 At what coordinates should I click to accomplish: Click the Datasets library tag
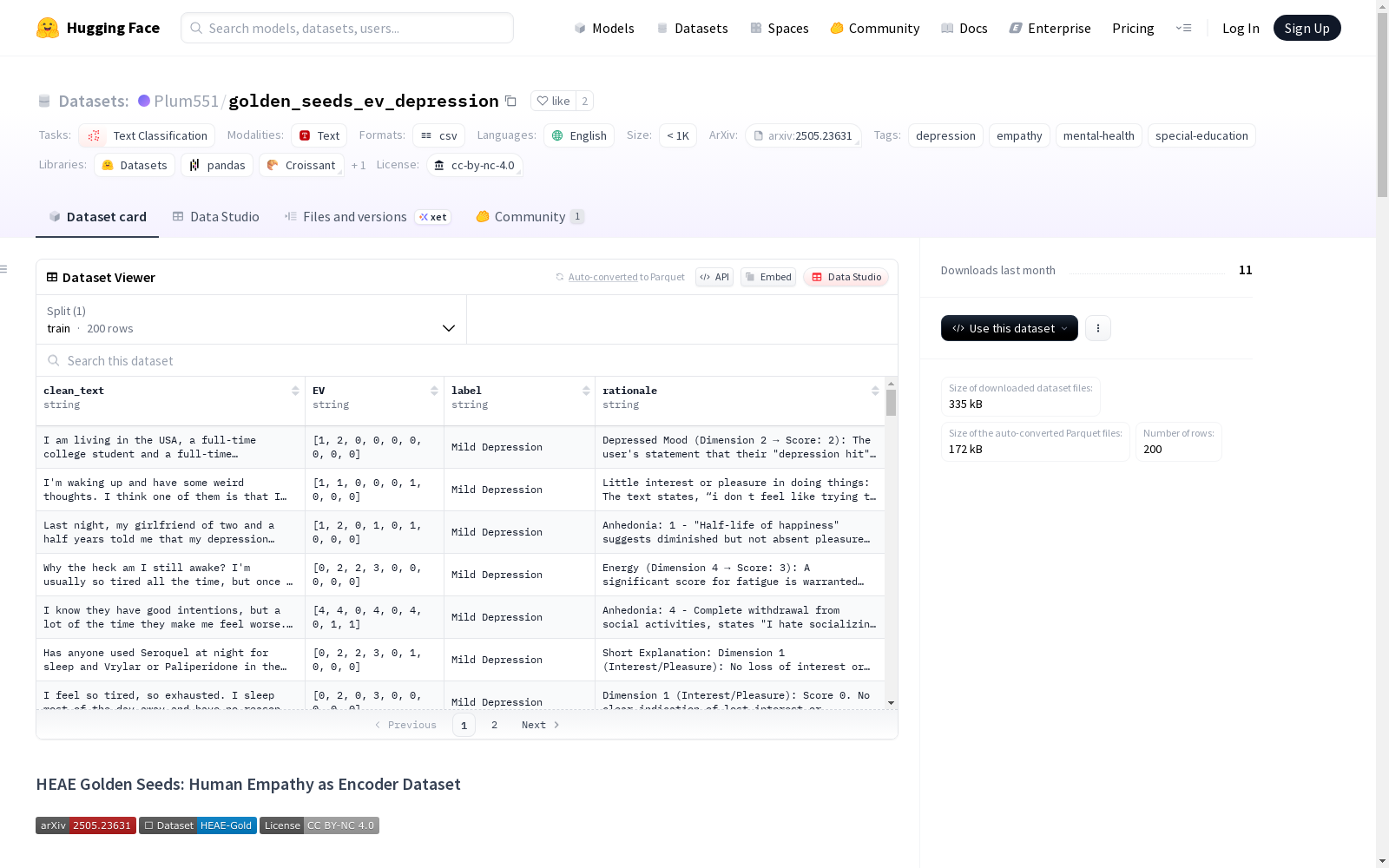(x=135, y=165)
